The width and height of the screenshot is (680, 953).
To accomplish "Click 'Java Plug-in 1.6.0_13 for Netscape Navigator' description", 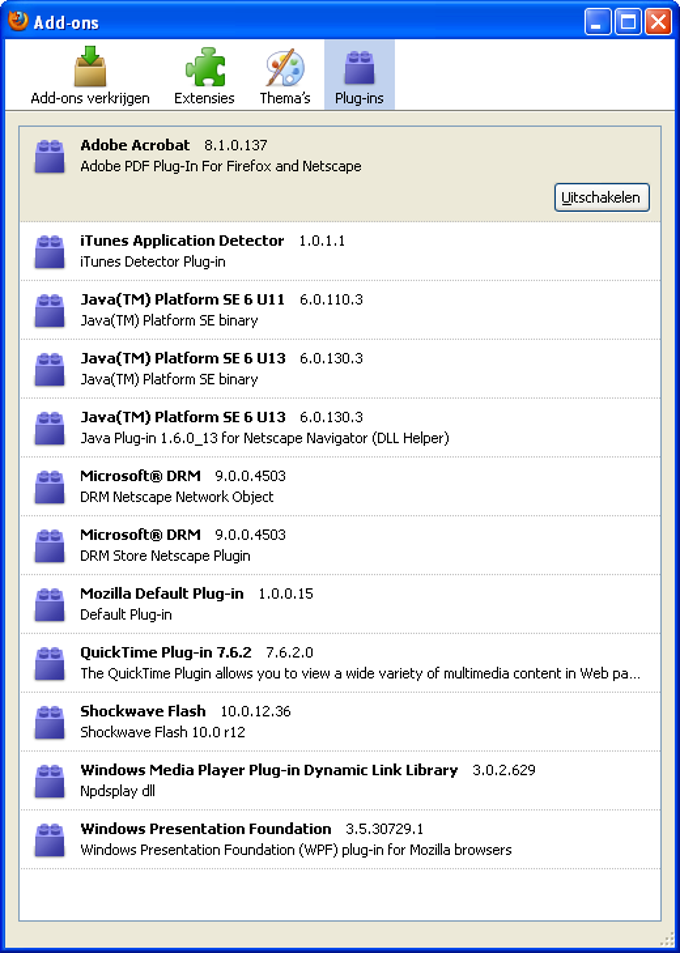I will [264, 438].
